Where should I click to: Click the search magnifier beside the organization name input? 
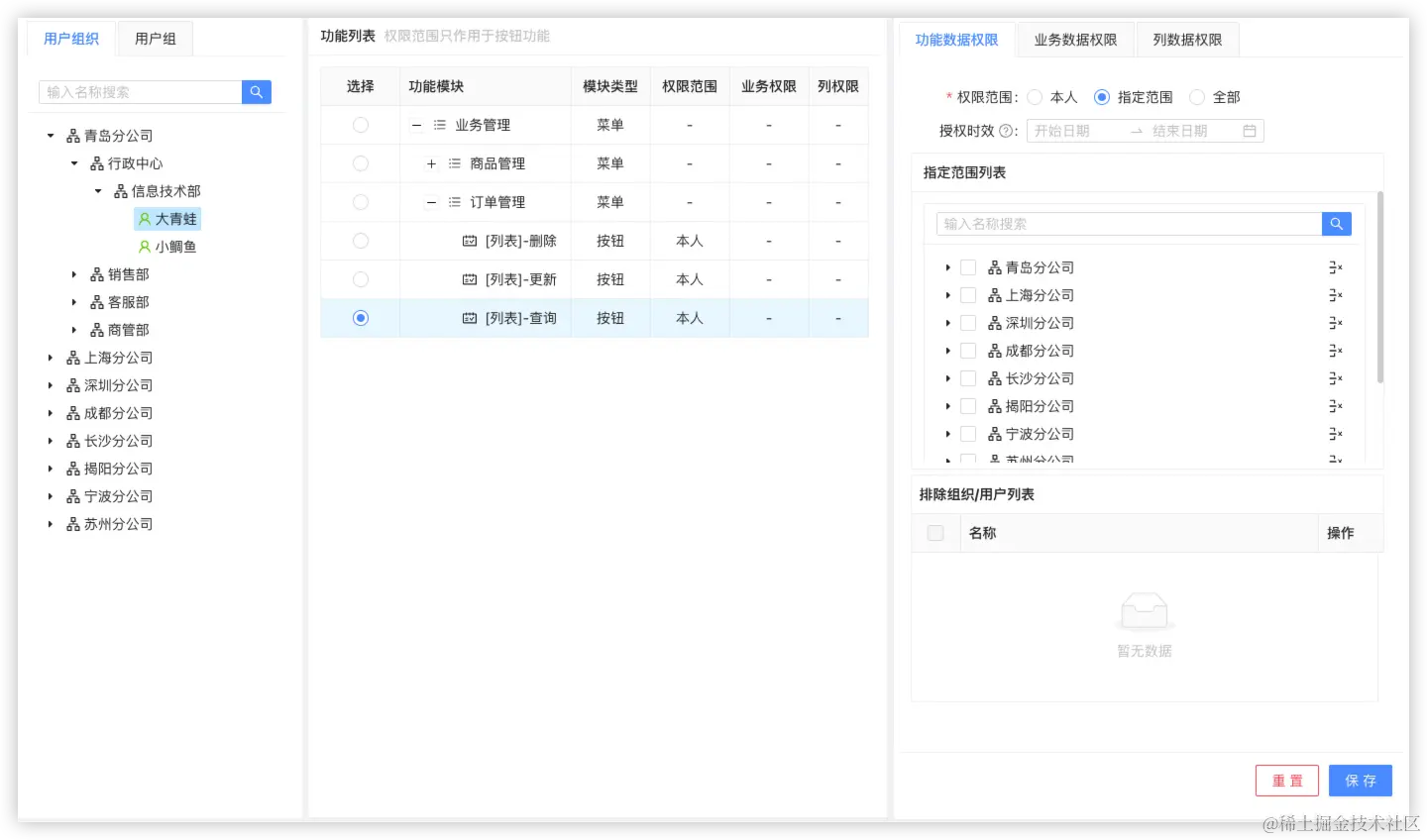pos(256,91)
